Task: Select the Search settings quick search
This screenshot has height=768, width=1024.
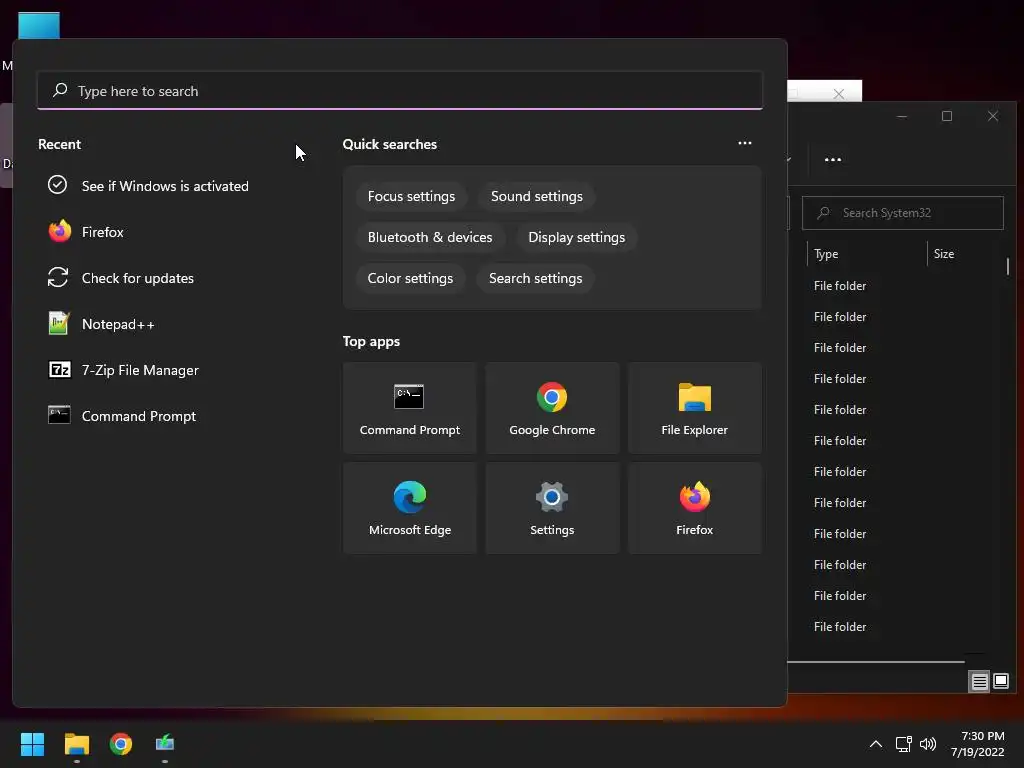Action: pyautogui.click(x=536, y=278)
